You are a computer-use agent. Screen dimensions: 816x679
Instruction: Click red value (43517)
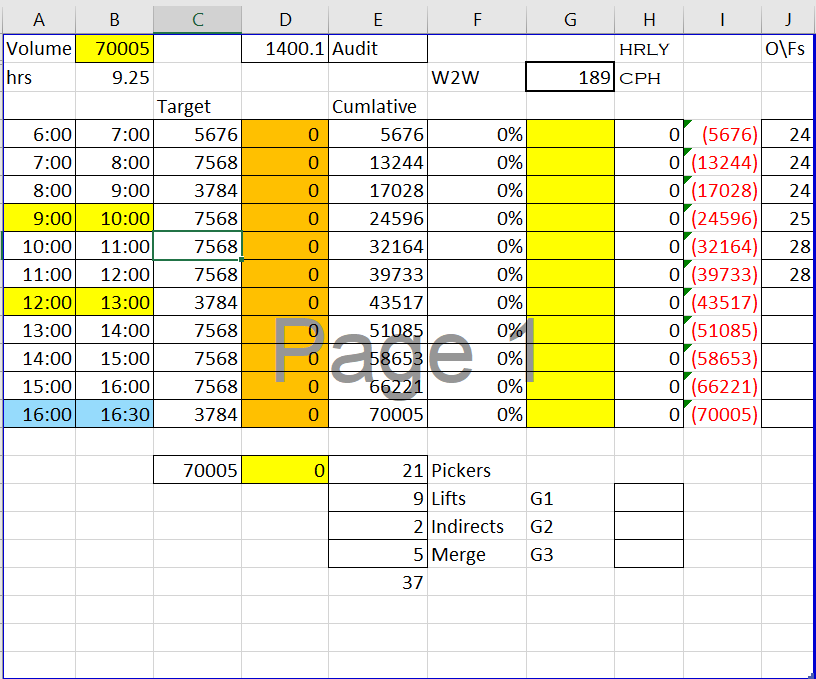722,302
